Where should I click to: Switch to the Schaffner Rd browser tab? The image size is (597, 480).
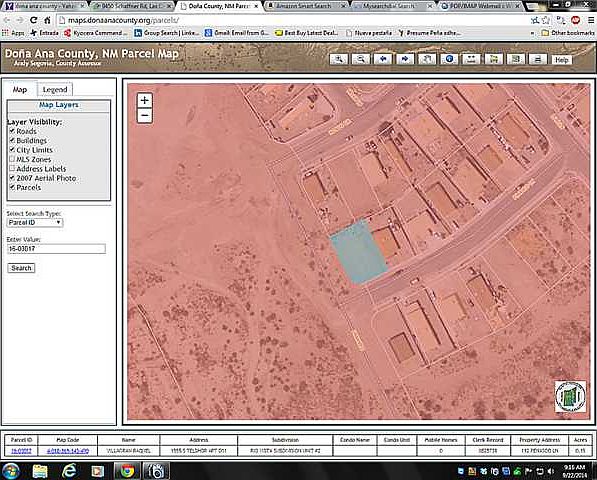132,6
